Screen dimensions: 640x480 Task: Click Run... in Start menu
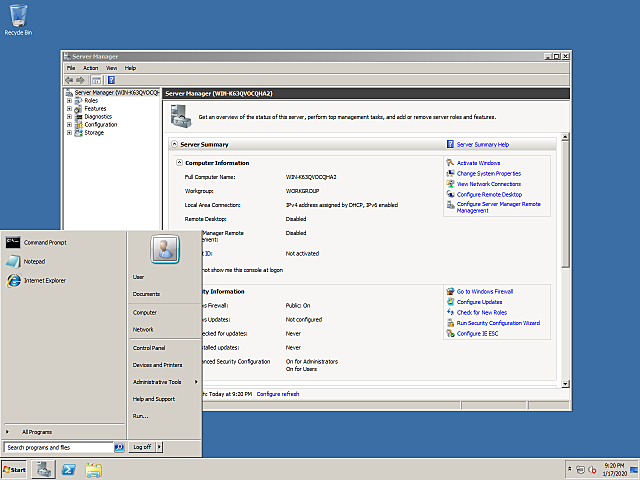pyautogui.click(x=140, y=416)
